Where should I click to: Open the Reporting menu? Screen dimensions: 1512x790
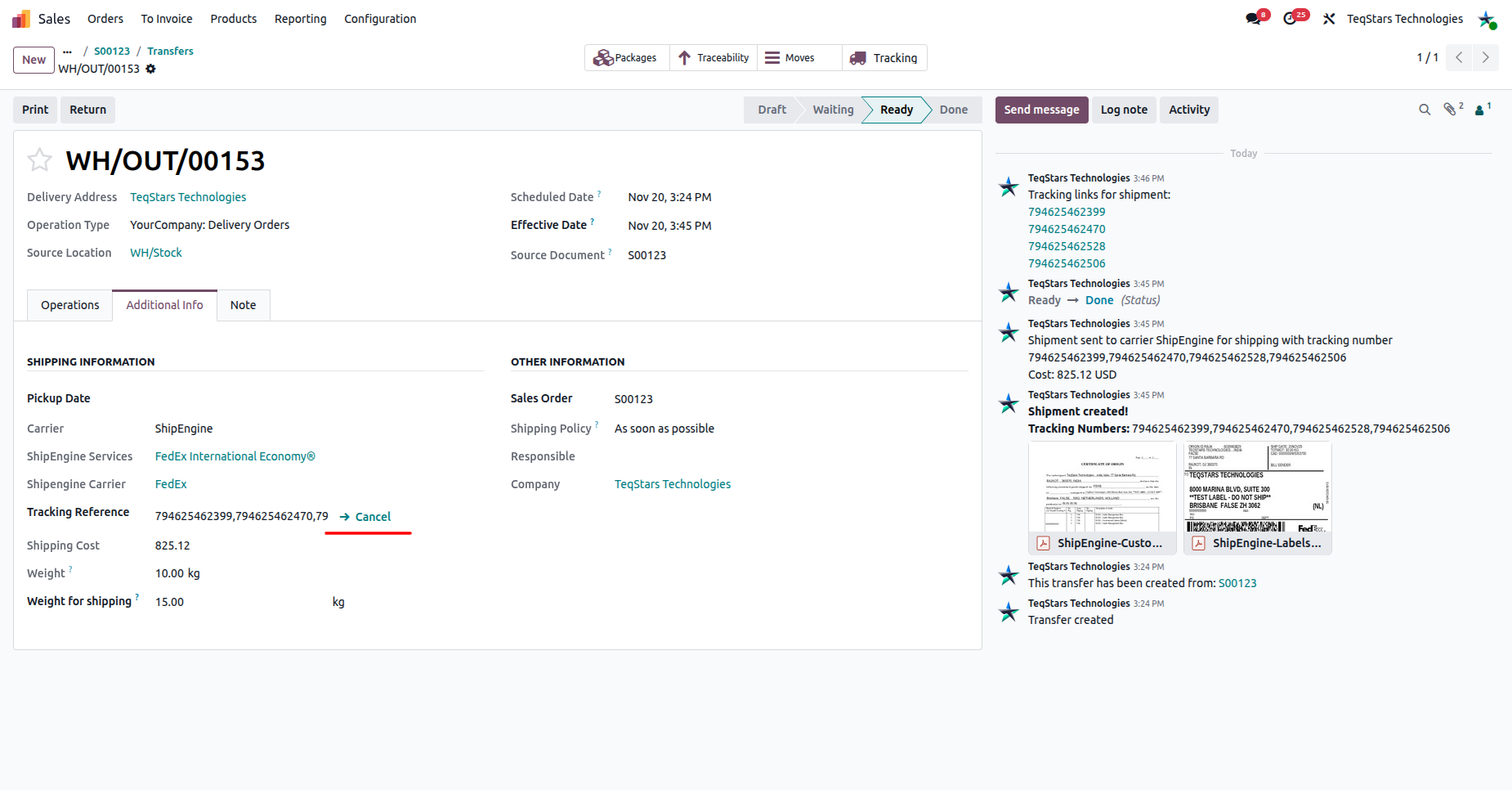[300, 19]
